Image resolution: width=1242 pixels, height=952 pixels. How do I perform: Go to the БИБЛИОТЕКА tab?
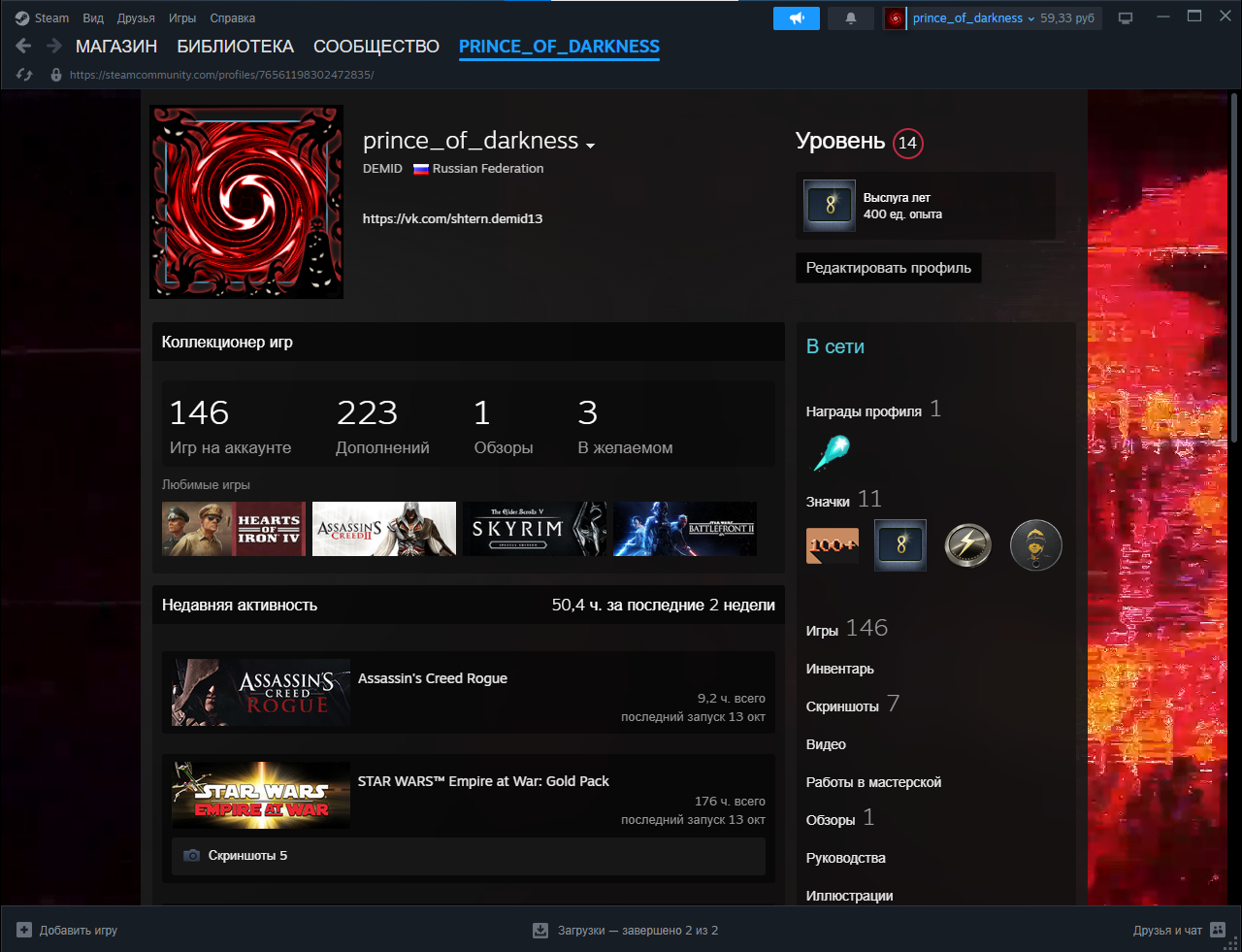click(x=235, y=47)
